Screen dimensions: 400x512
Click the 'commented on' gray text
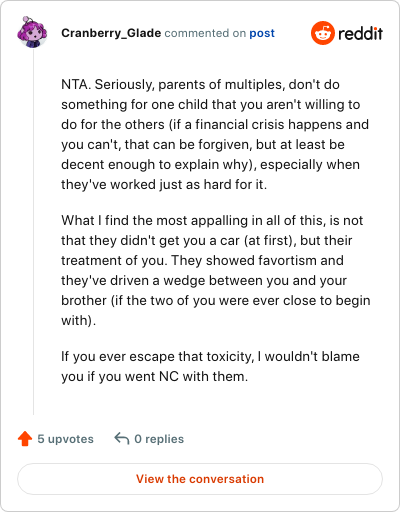tap(205, 33)
